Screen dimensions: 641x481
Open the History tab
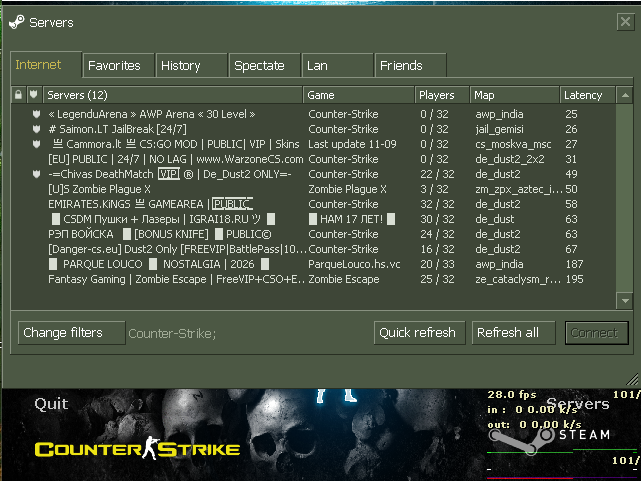(181, 66)
